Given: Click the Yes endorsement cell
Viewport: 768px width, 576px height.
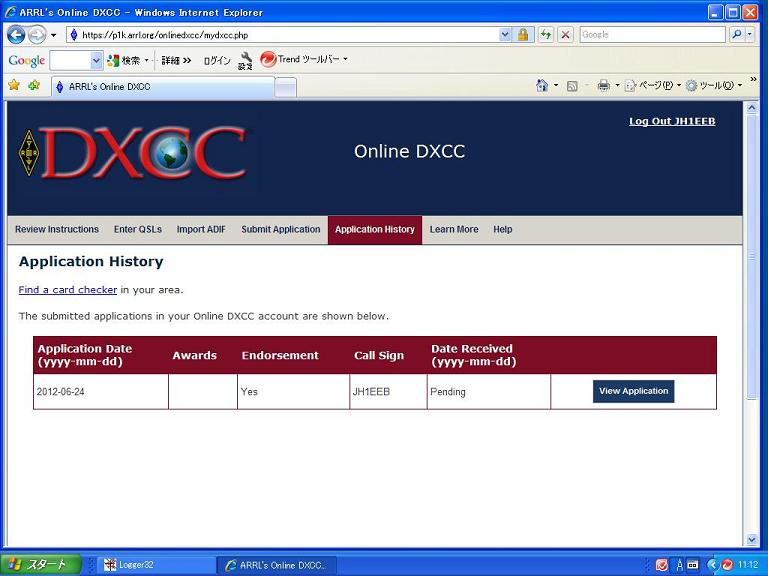Looking at the screenshot, I should (x=293, y=391).
